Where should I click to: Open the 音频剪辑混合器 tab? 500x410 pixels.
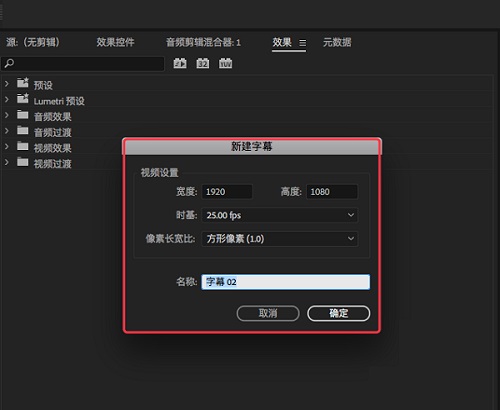click(203, 42)
